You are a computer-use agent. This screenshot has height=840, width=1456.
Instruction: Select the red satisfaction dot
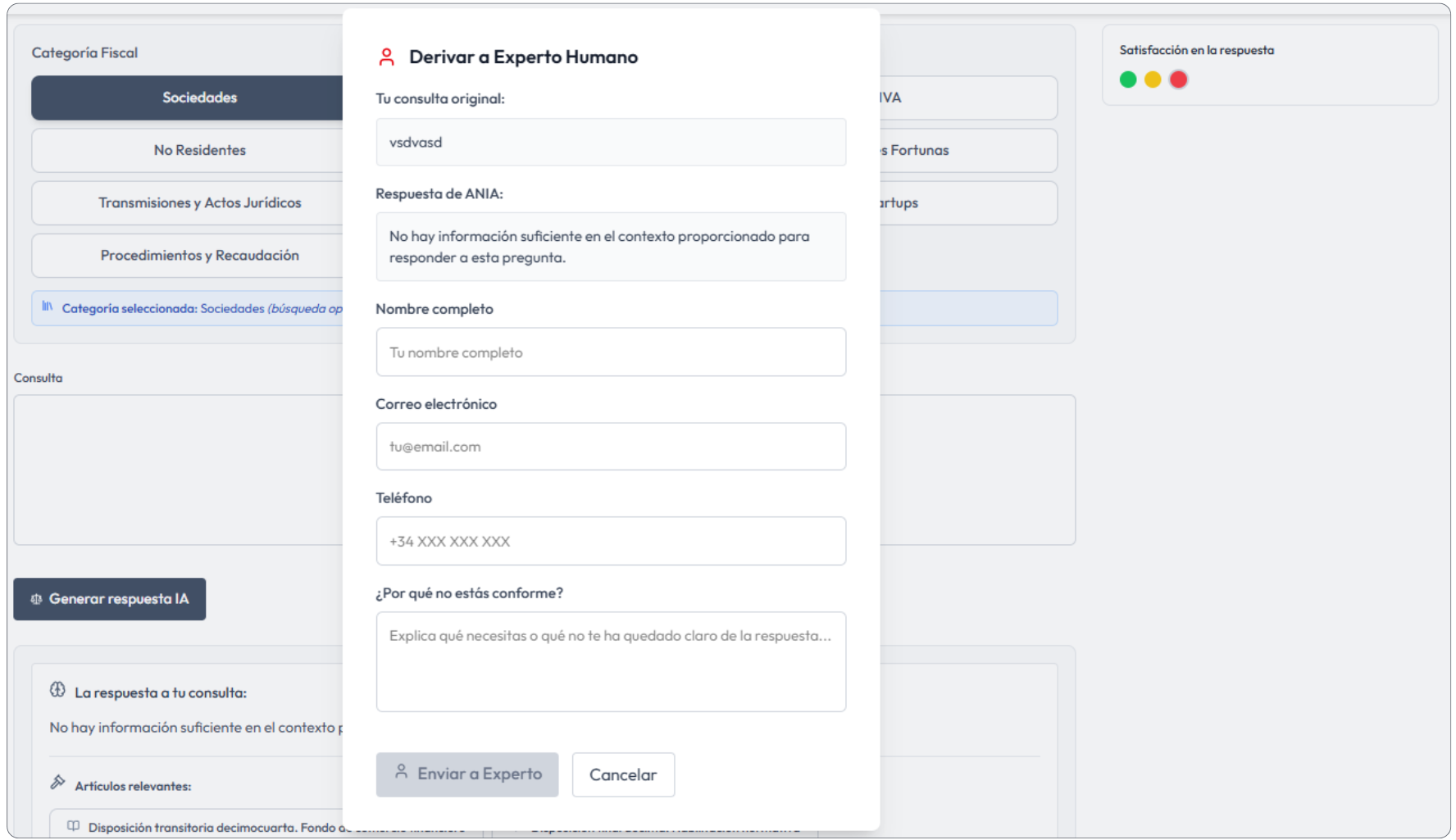(1178, 79)
